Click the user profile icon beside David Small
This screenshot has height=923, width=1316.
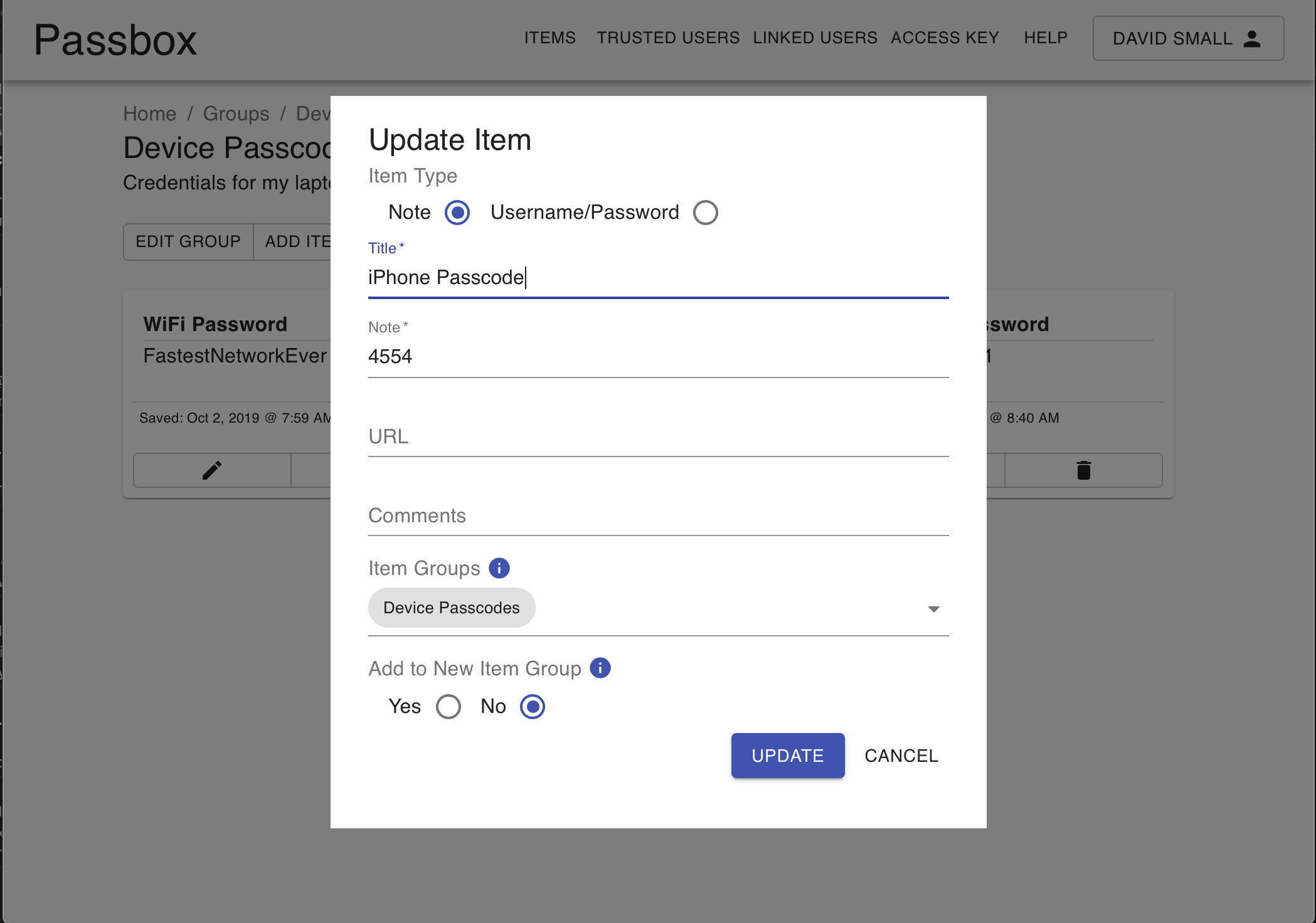(x=1252, y=39)
